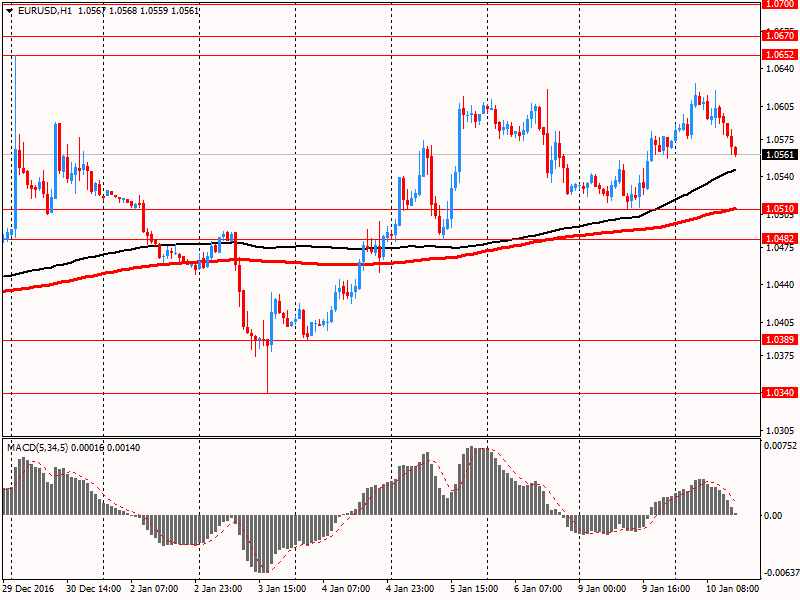The width and height of the screenshot is (800, 600).
Task: Click the 1.0670 red level label
Action: [780, 36]
